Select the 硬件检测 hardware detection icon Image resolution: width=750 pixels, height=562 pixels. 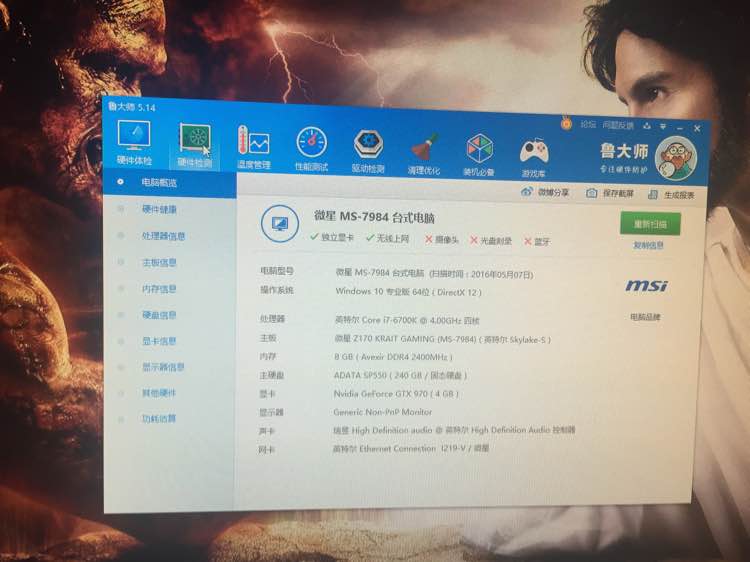pyautogui.click(x=195, y=145)
